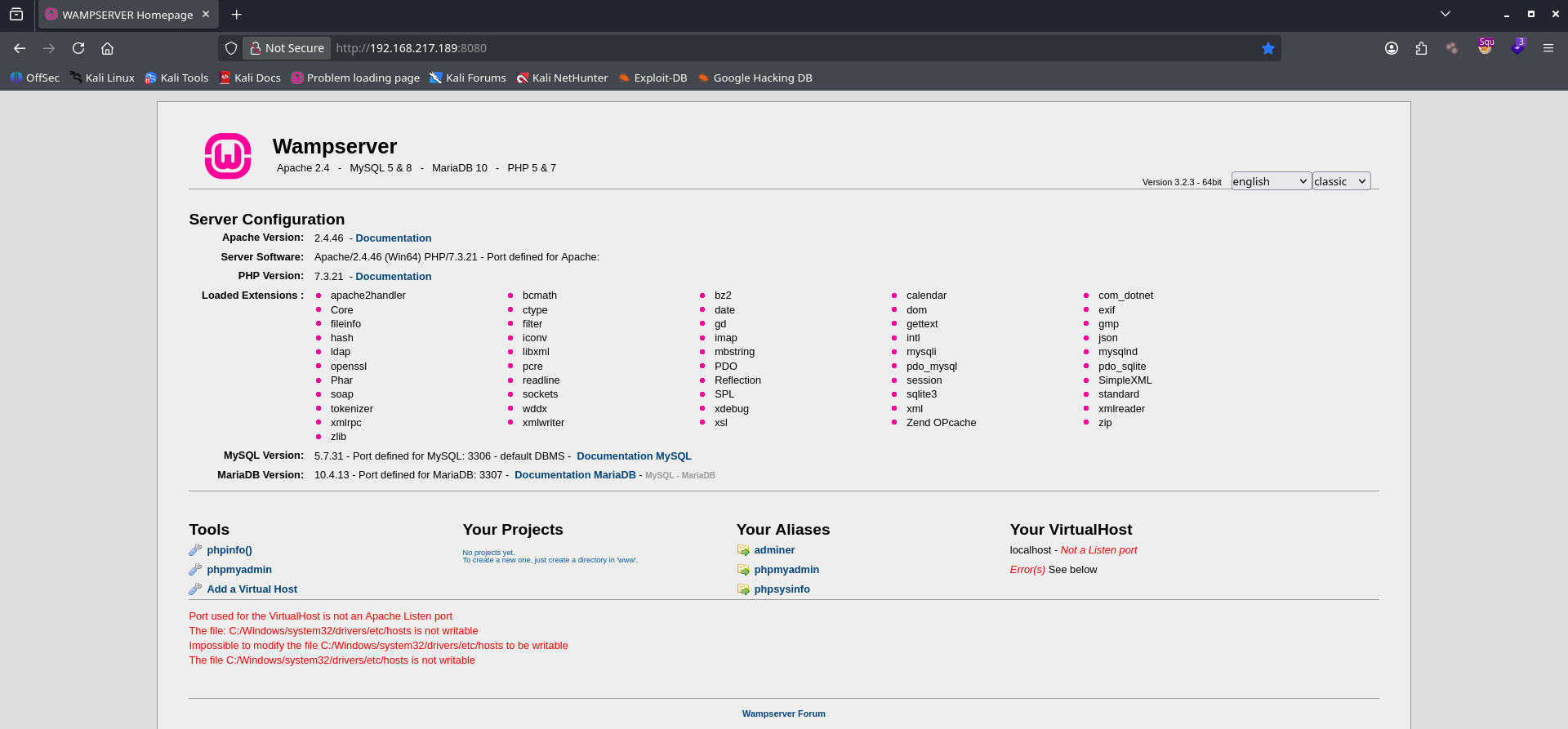Click the Wampserver pink logo icon
This screenshot has width=1568, height=729.
click(228, 156)
